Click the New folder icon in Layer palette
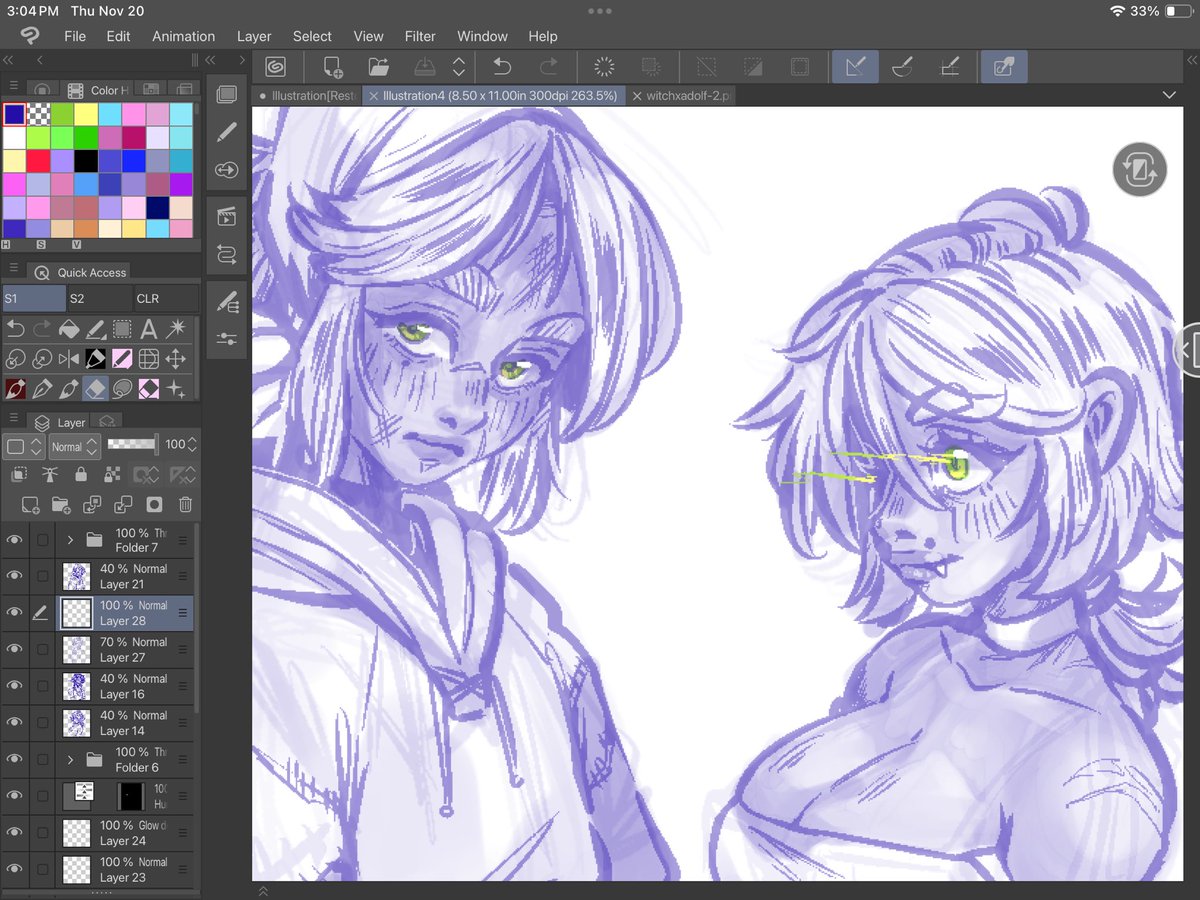This screenshot has height=900, width=1200. 60,505
